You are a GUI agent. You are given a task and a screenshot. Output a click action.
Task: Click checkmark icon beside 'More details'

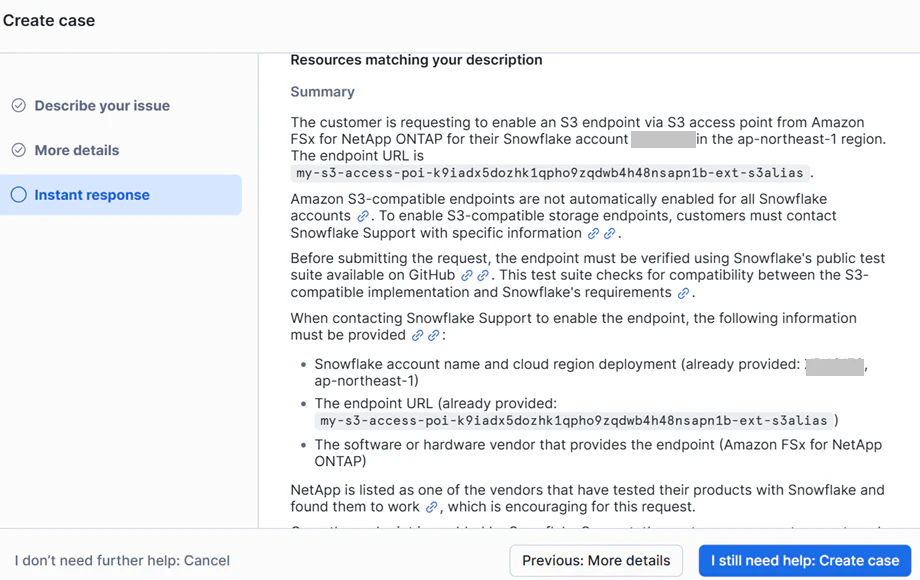pyautogui.click(x=18, y=151)
